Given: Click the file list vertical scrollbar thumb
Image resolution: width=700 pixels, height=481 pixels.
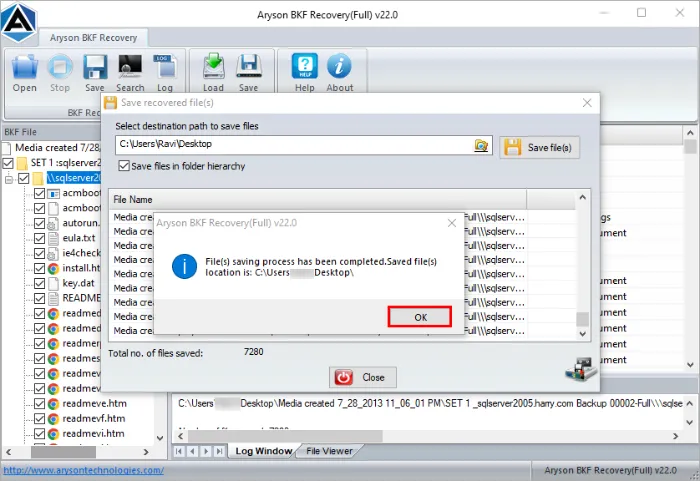Looking at the screenshot, I should point(582,319).
